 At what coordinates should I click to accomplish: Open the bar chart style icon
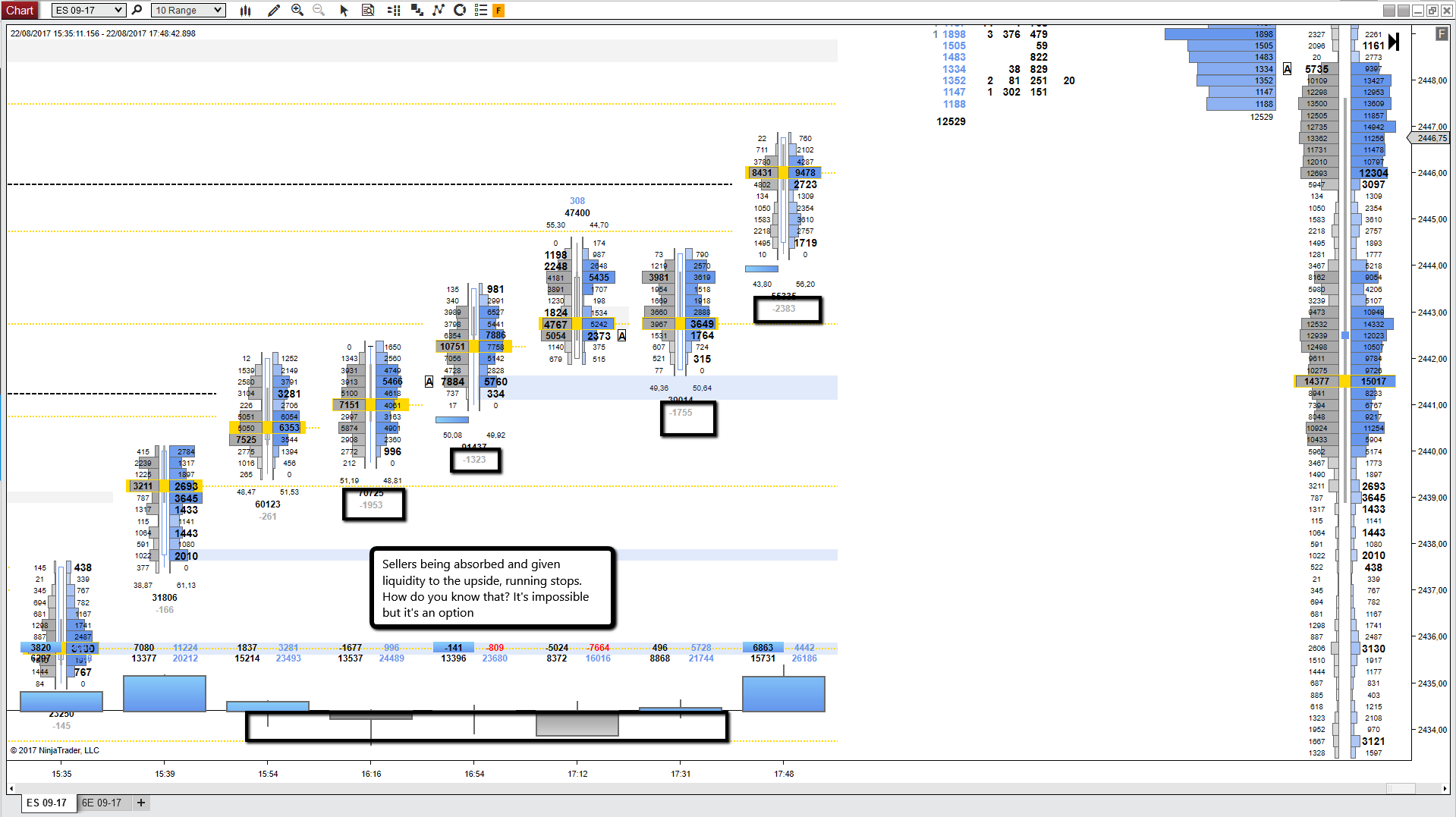245,10
